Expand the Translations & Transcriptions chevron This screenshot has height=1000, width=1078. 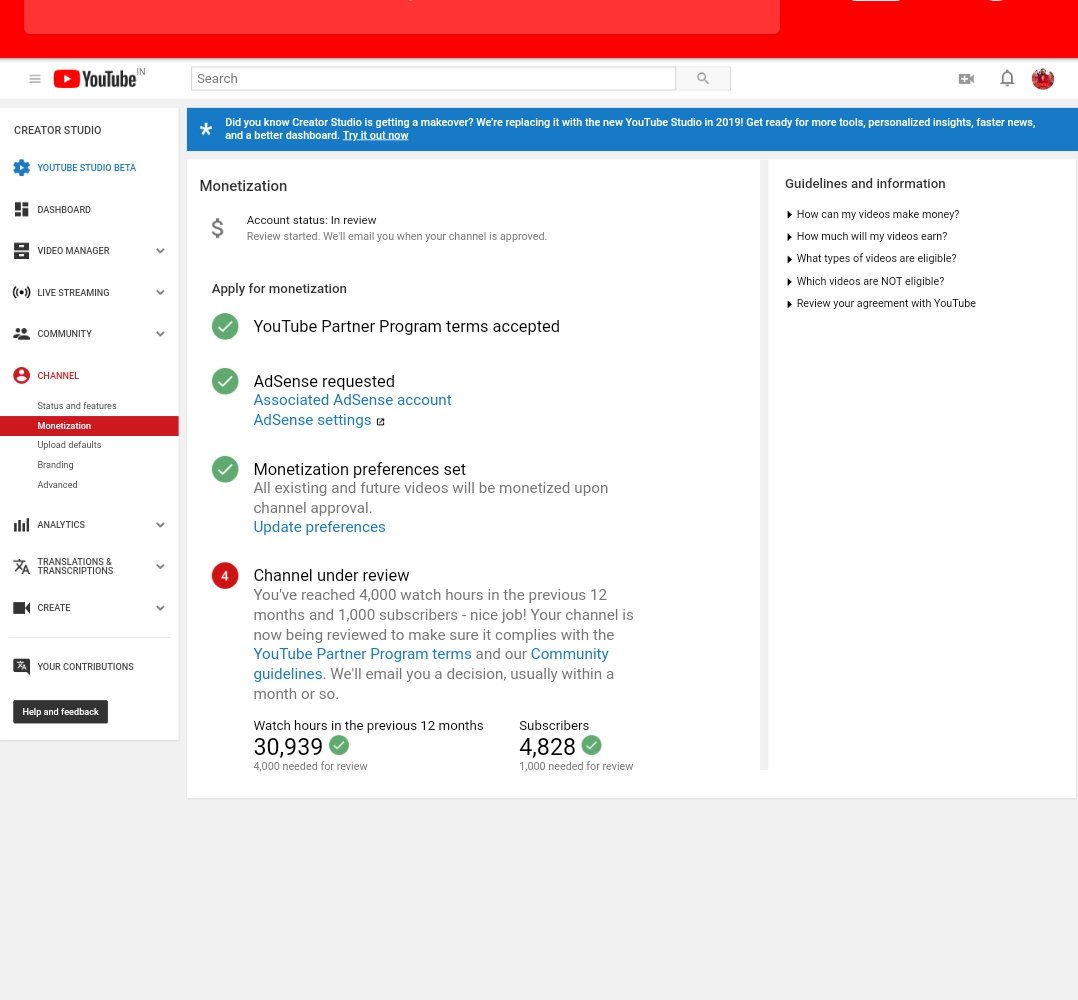click(160, 566)
